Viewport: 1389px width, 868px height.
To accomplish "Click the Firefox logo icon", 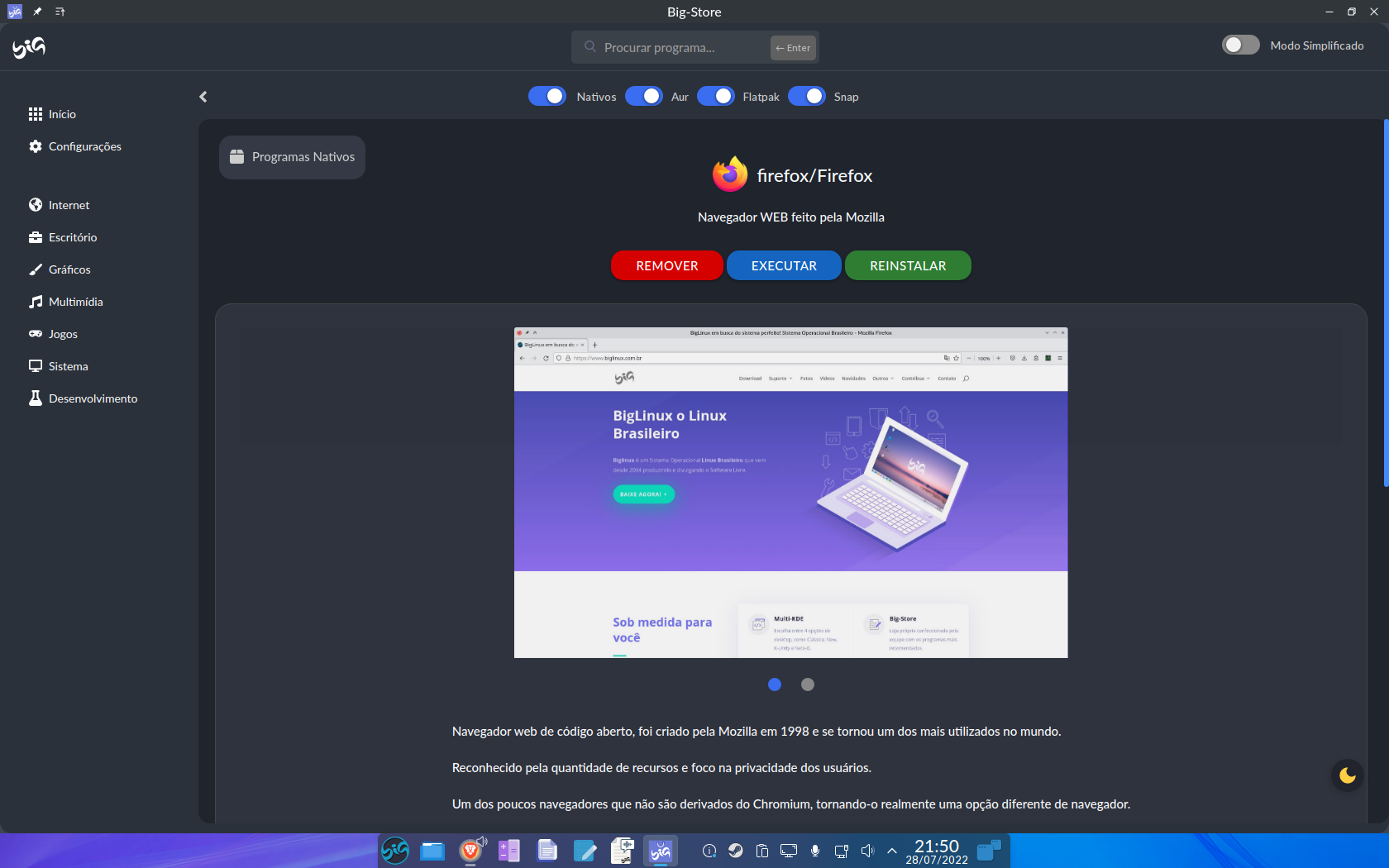I will point(730,174).
